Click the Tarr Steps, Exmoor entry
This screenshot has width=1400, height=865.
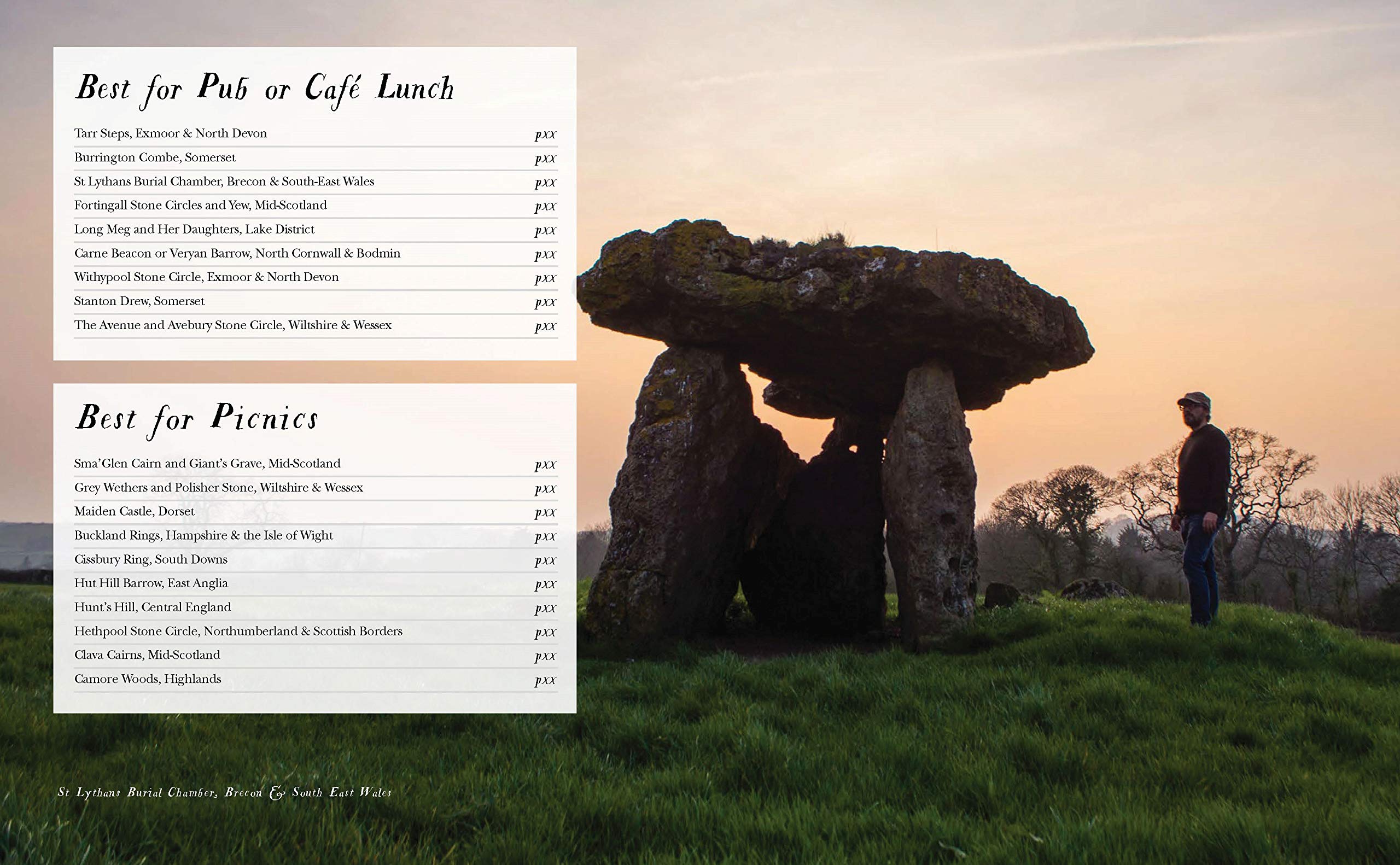(171, 133)
